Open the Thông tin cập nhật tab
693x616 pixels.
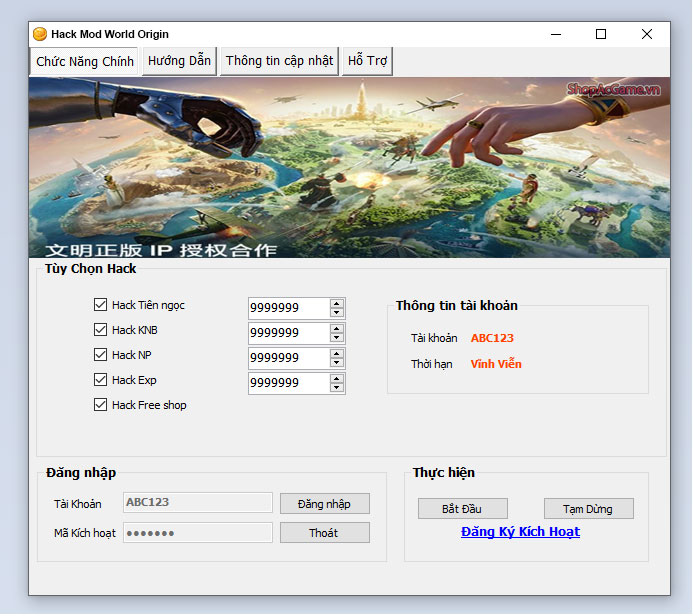coord(279,61)
